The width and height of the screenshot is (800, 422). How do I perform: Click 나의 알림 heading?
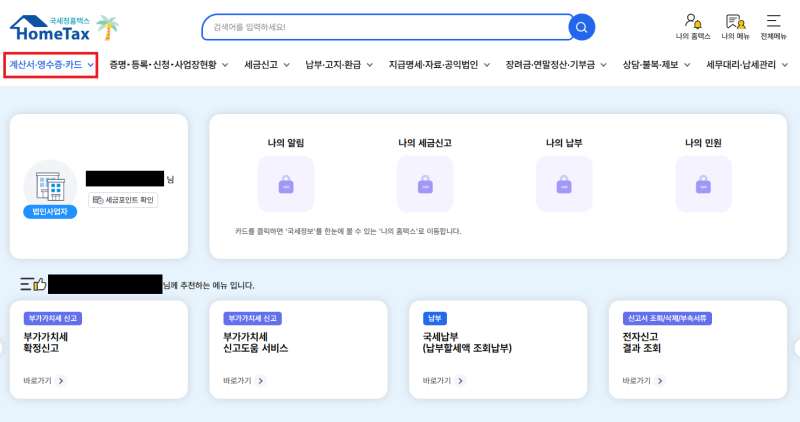[286, 143]
